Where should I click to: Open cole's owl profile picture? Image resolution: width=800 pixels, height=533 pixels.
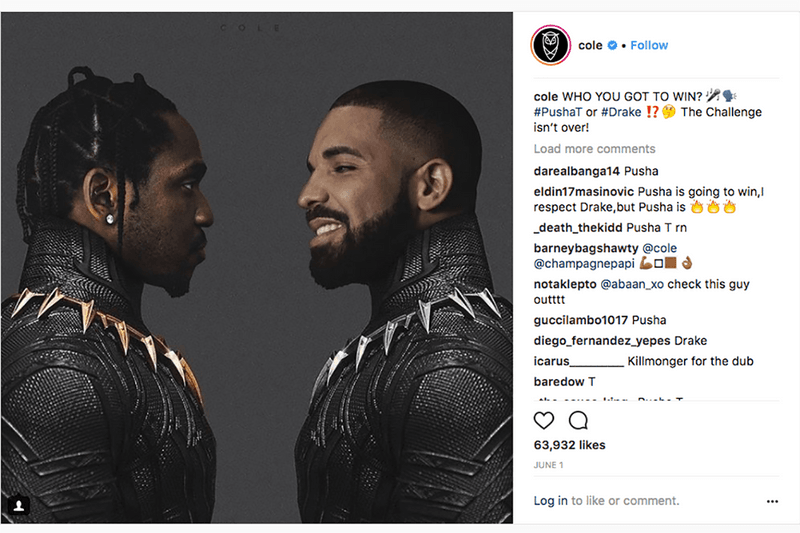(551, 45)
